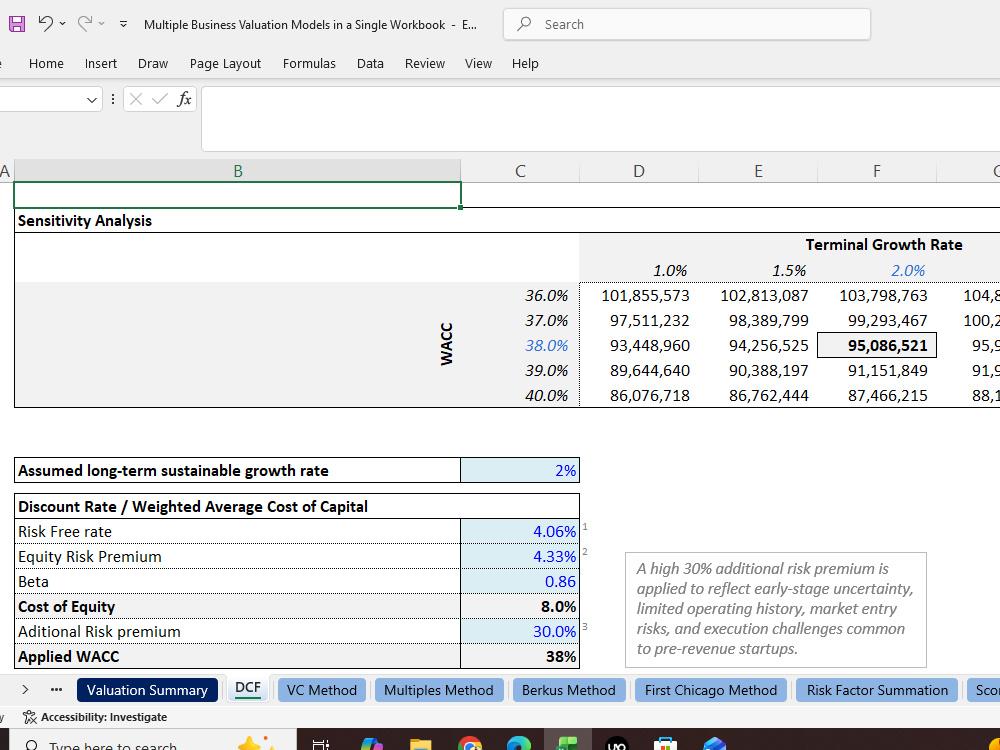Select the Beta value 0.86
The image size is (1000, 750).
[x=520, y=581]
